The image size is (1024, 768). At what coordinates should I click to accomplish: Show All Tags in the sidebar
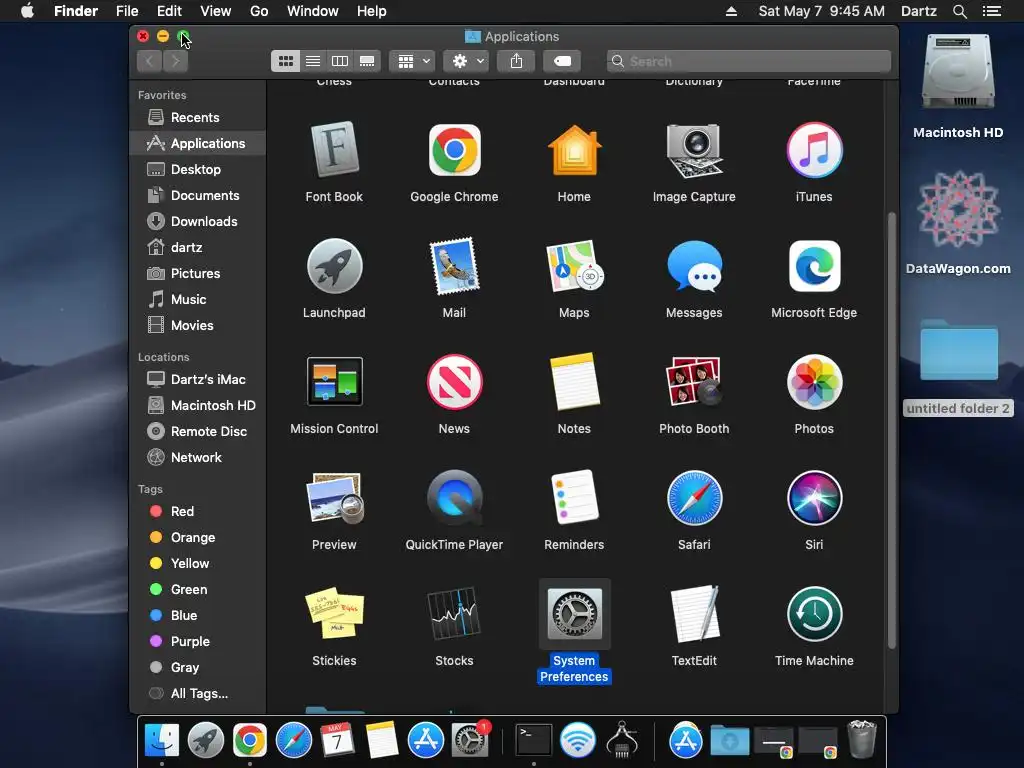point(197,694)
